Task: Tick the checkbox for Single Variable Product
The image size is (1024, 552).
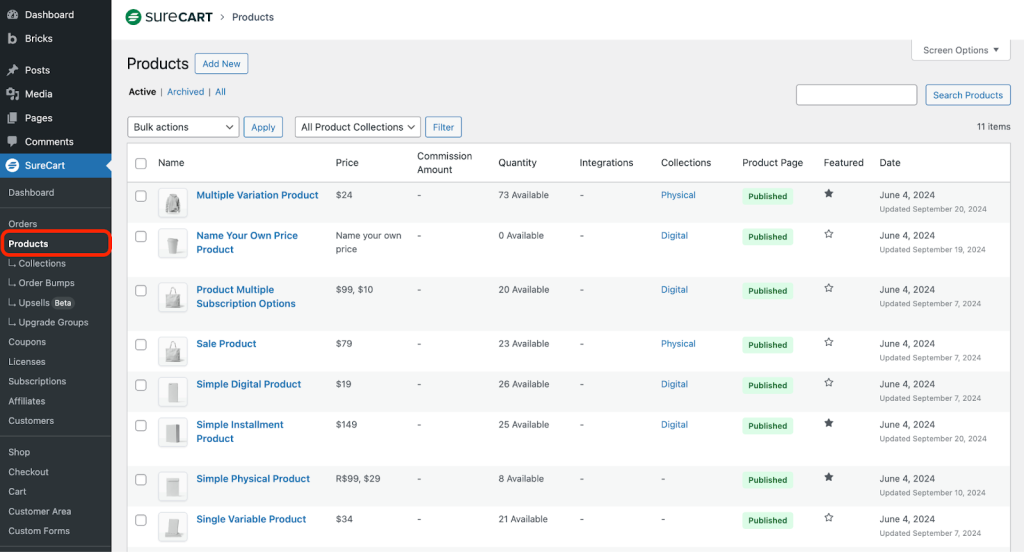Action: coord(141,520)
